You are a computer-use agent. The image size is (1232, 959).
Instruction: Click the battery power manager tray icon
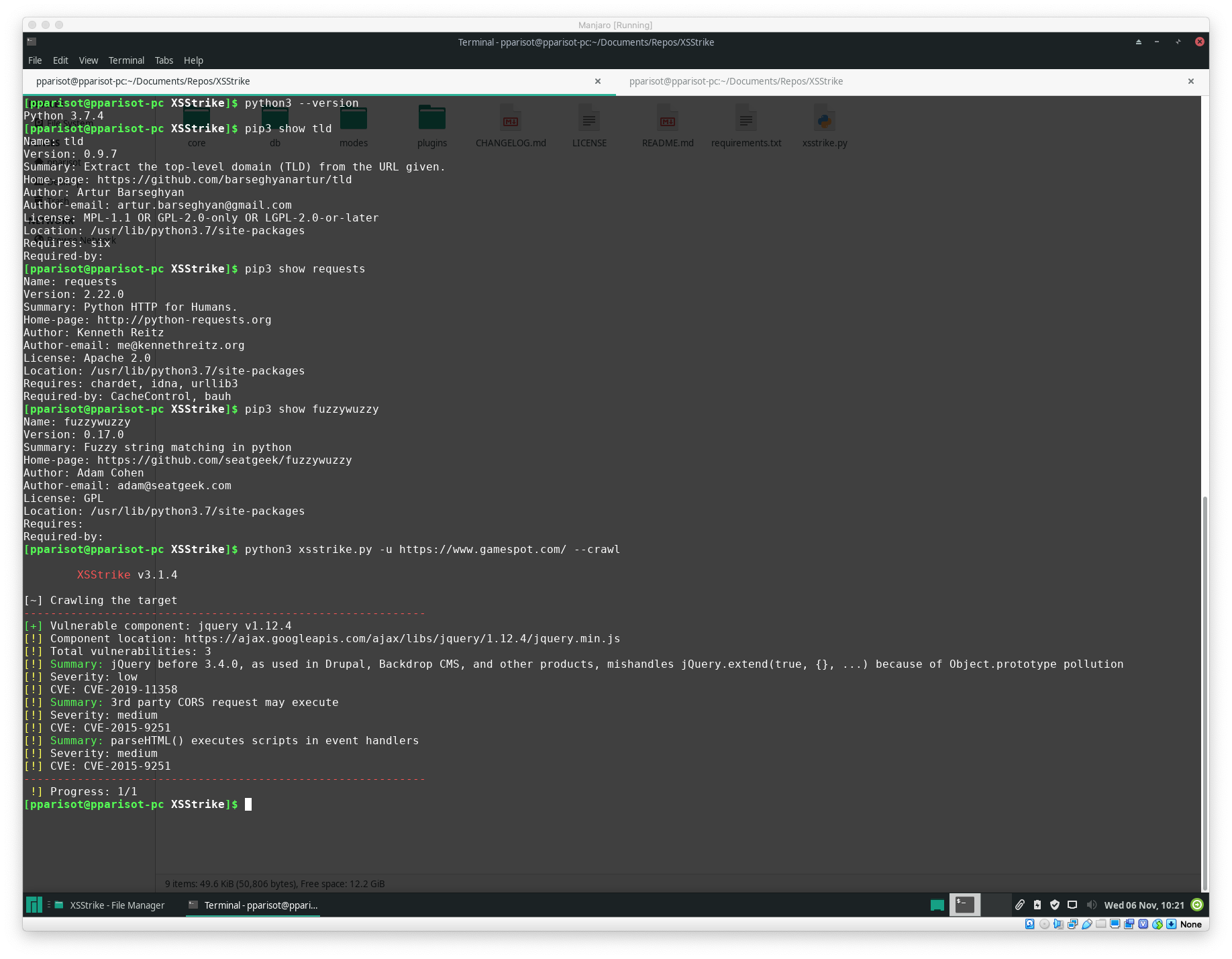(x=1037, y=905)
